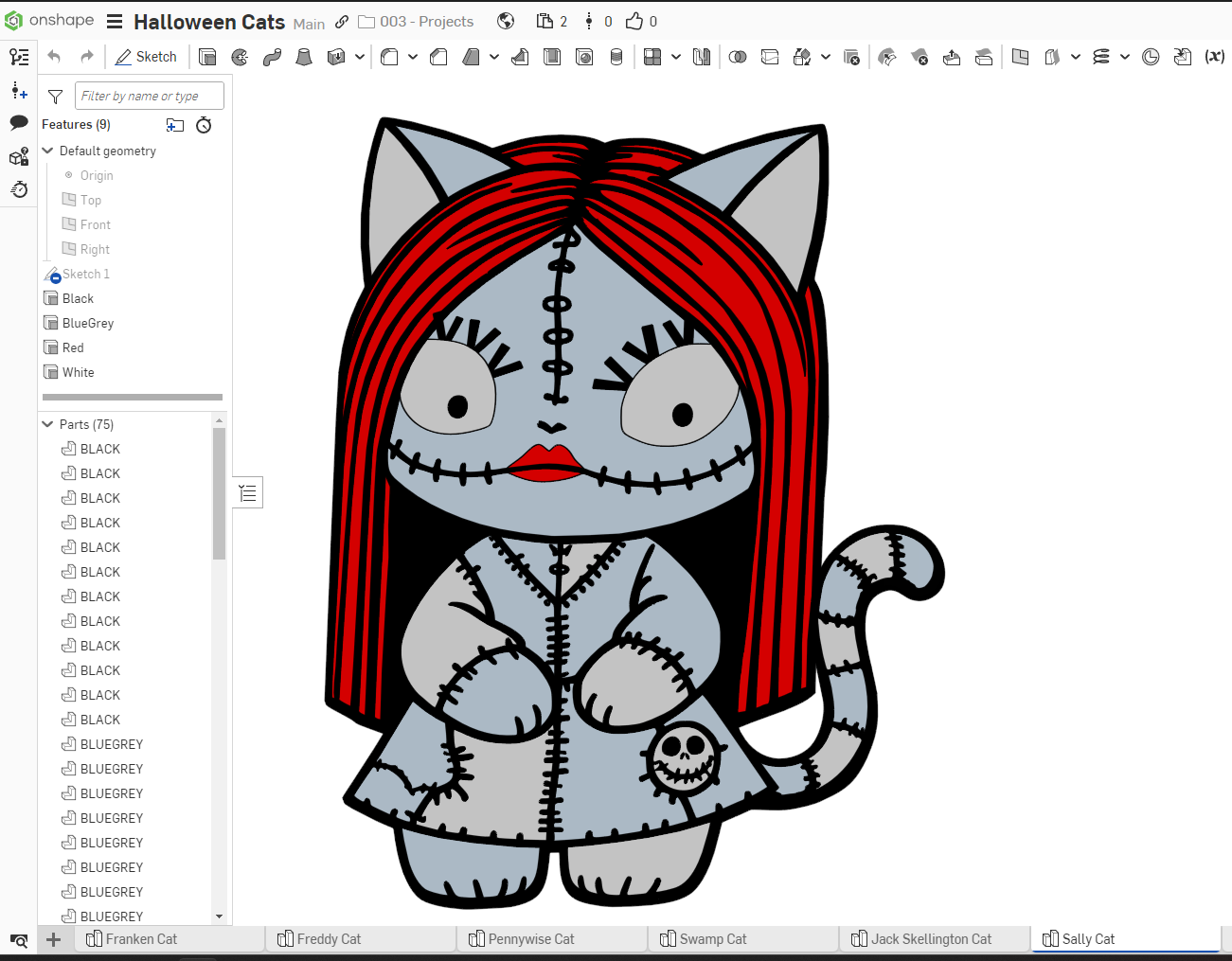Select the Delete face tool
This screenshot has height=961, width=1232.
click(920, 57)
